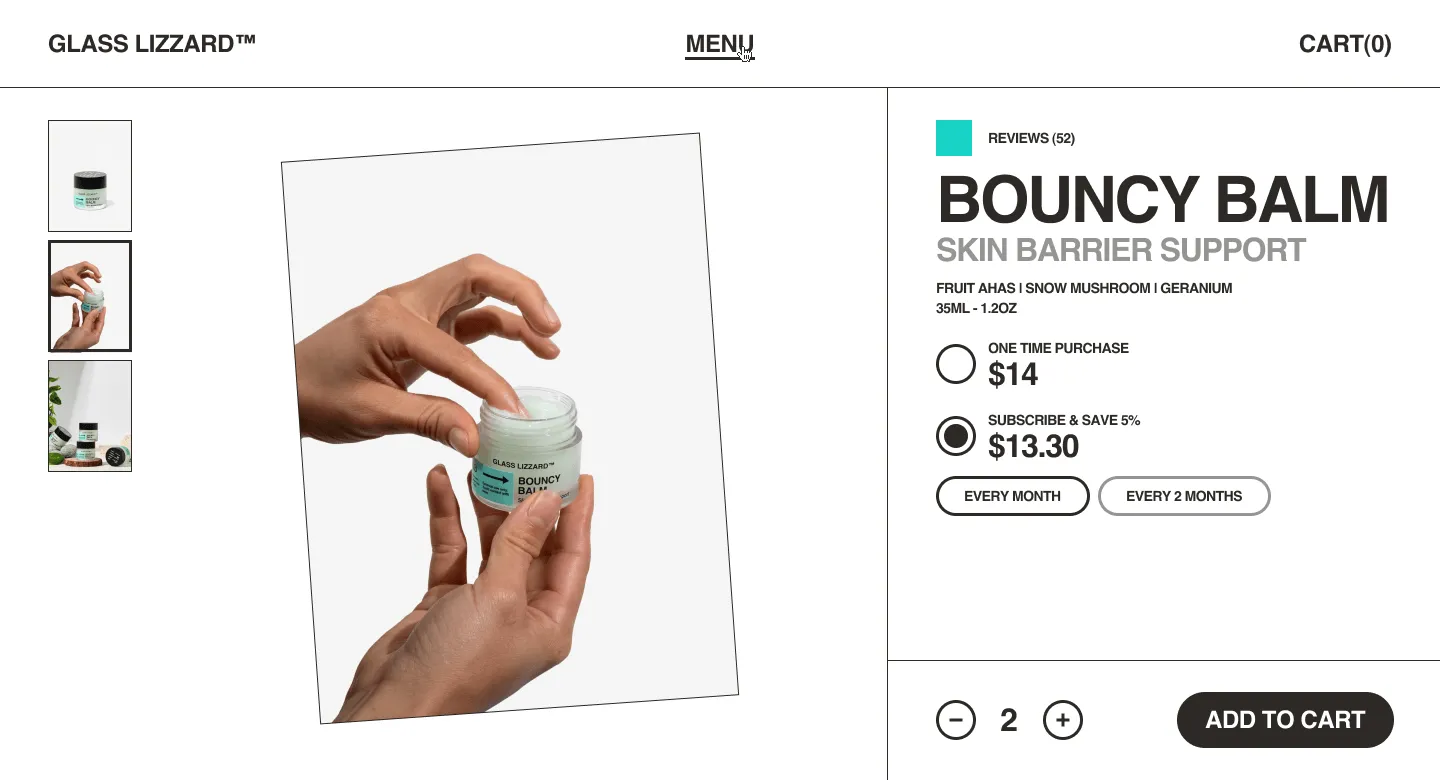Select the One Time Purchase radio button
Viewport: 1440px width, 780px height.
(956, 364)
